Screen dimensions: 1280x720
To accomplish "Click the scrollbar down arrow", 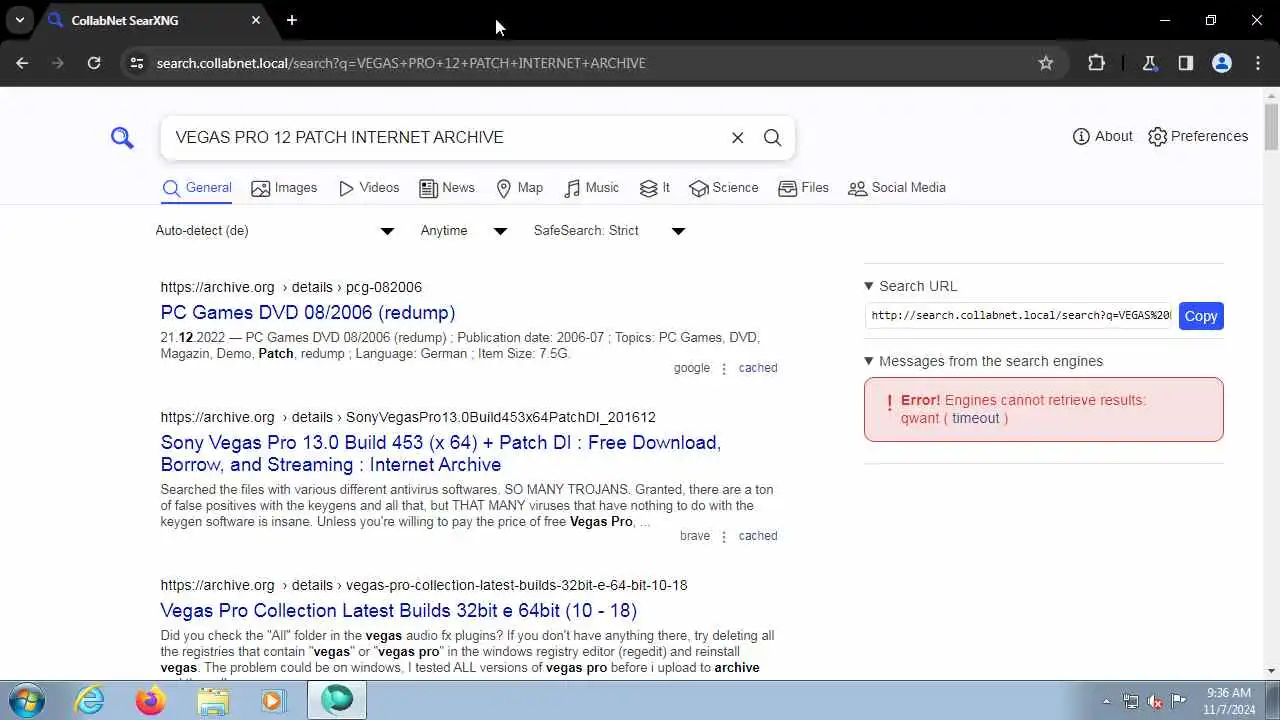I will 1271,671.
